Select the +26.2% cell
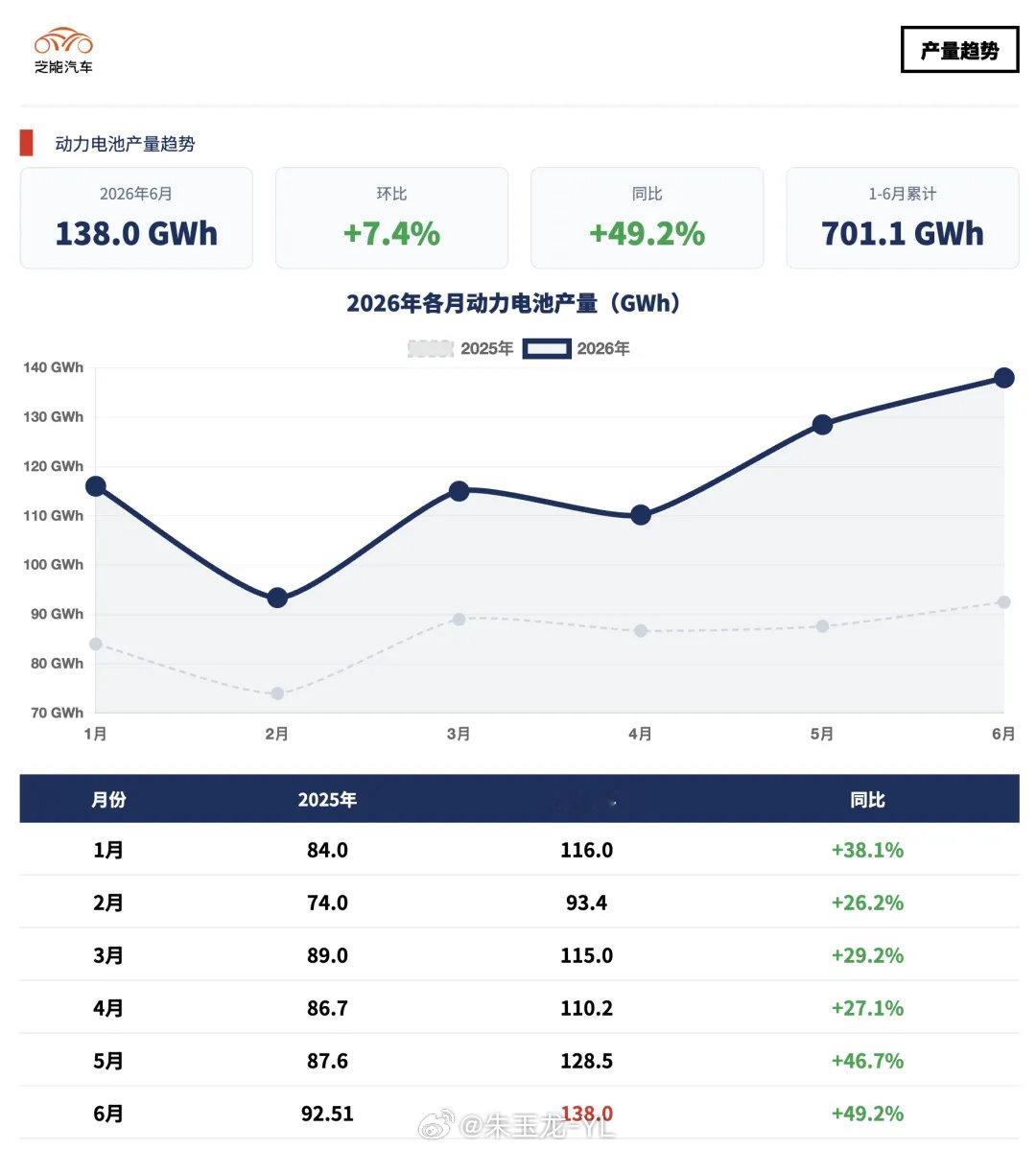The height and width of the screenshot is (1150, 1036). [867, 903]
